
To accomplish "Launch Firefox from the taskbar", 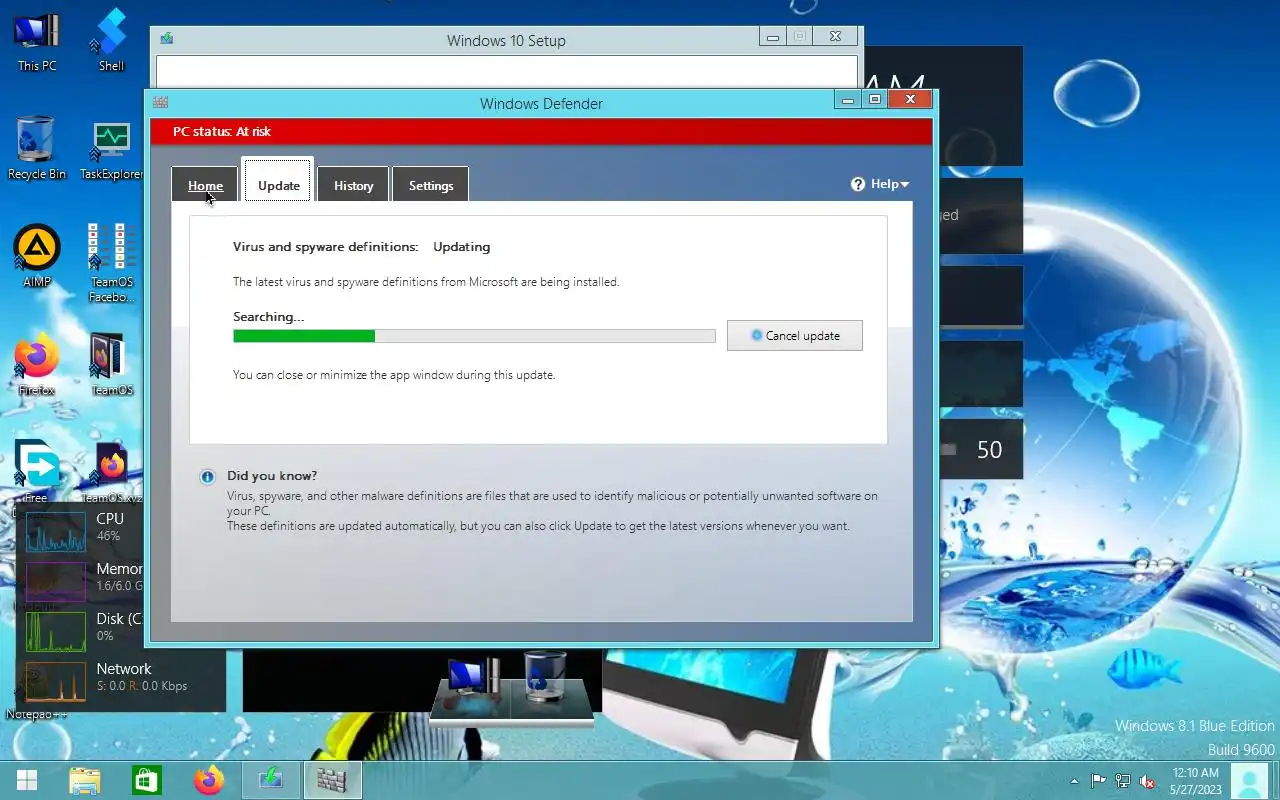I will [209, 780].
